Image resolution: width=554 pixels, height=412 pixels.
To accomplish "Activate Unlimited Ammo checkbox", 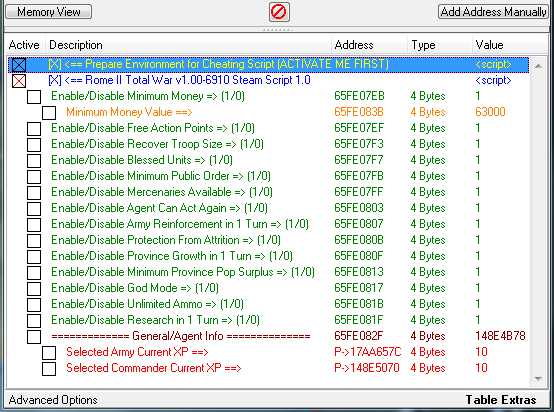I will 34,305.
